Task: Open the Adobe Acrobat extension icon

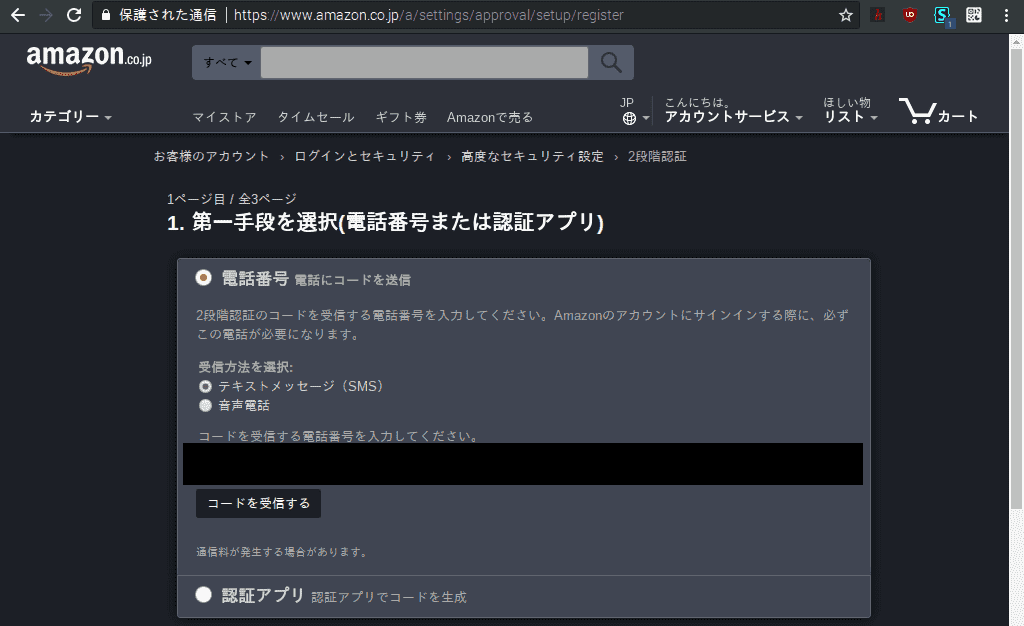Action: pos(878,15)
